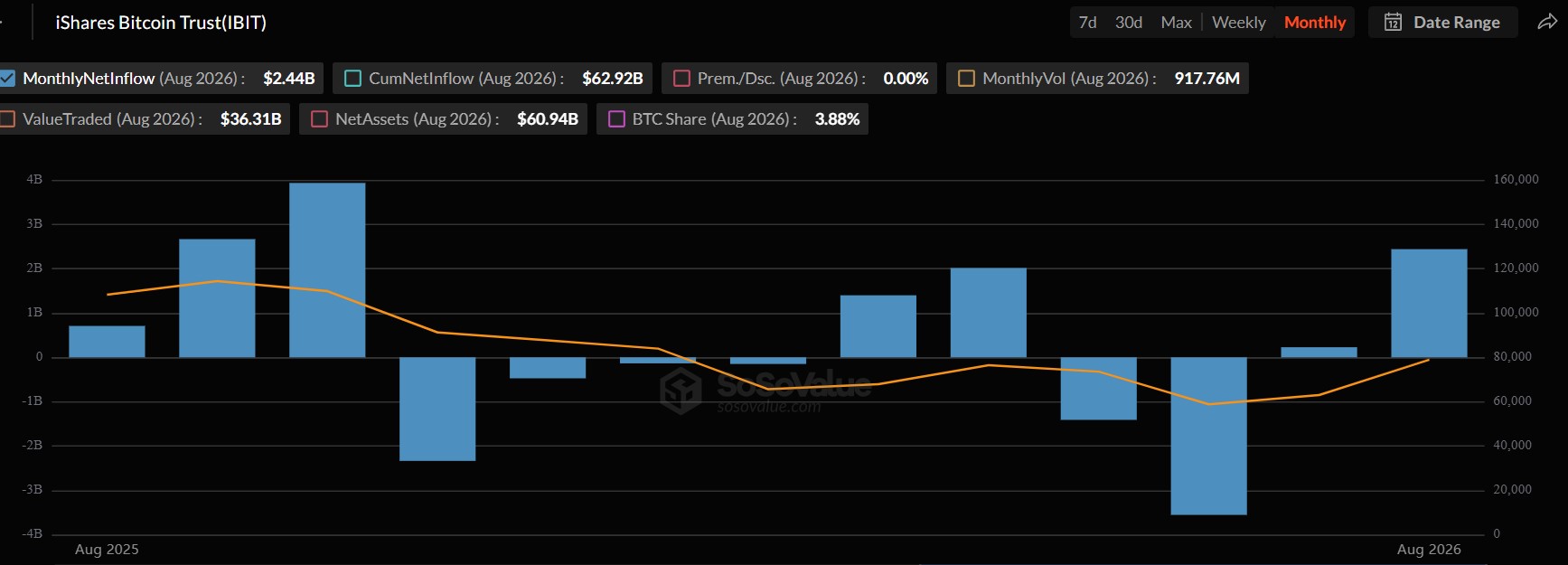Click the $36.31B ValueTraded value
Image resolution: width=1568 pixels, height=565 pixels.
pyautogui.click(x=251, y=118)
